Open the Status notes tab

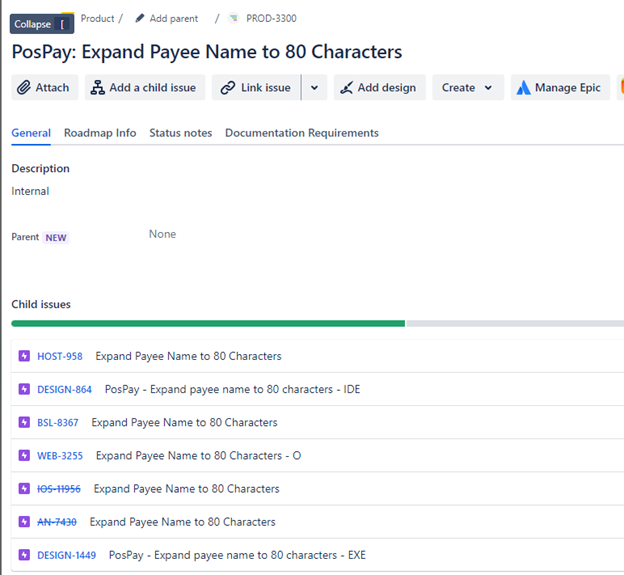[180, 133]
